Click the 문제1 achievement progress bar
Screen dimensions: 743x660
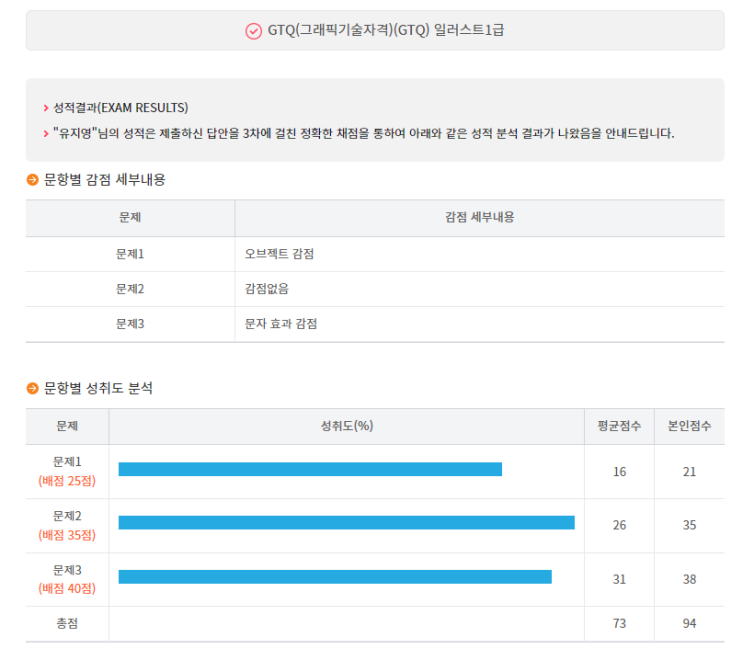pyautogui.click(x=310, y=469)
